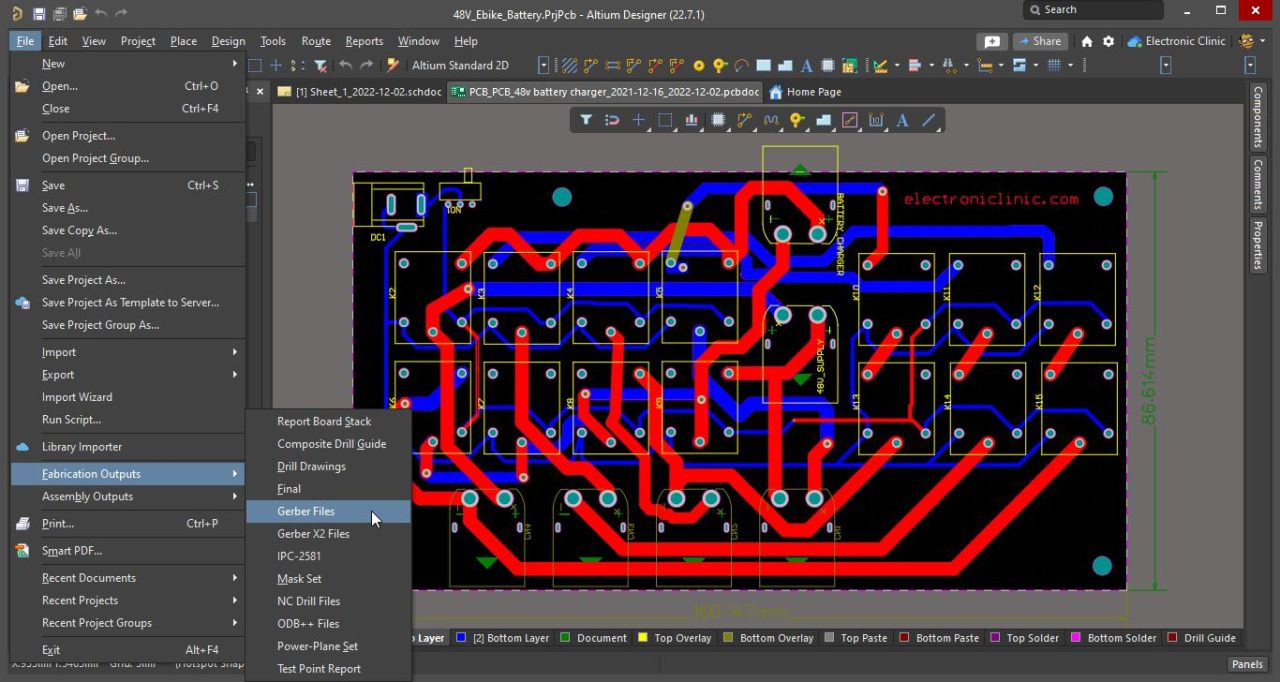Select the Place Line icon in active bar
This screenshot has width=1280, height=682.
click(x=929, y=120)
